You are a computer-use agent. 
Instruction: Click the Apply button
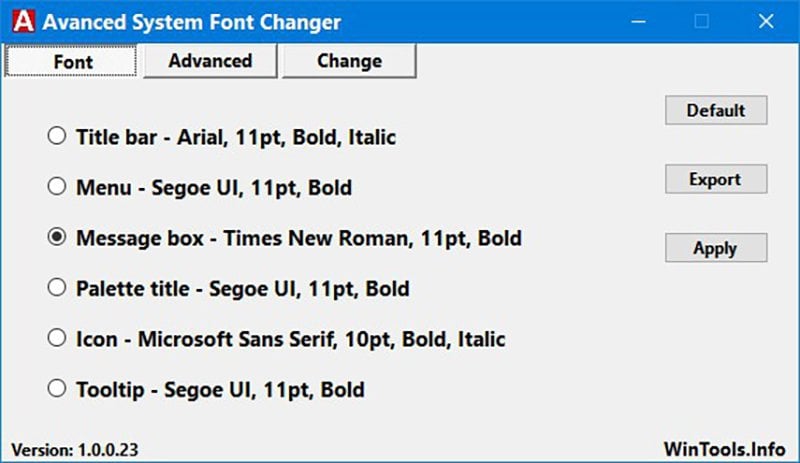716,248
